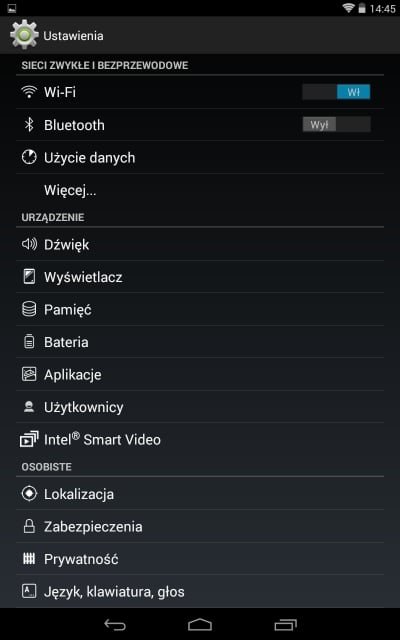400x640 pixels.
Task: Open the Prywatność settings entry
Action: click(200, 559)
